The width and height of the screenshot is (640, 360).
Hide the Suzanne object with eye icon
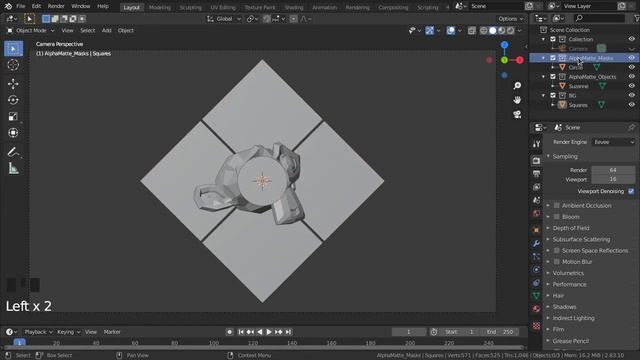coord(631,86)
